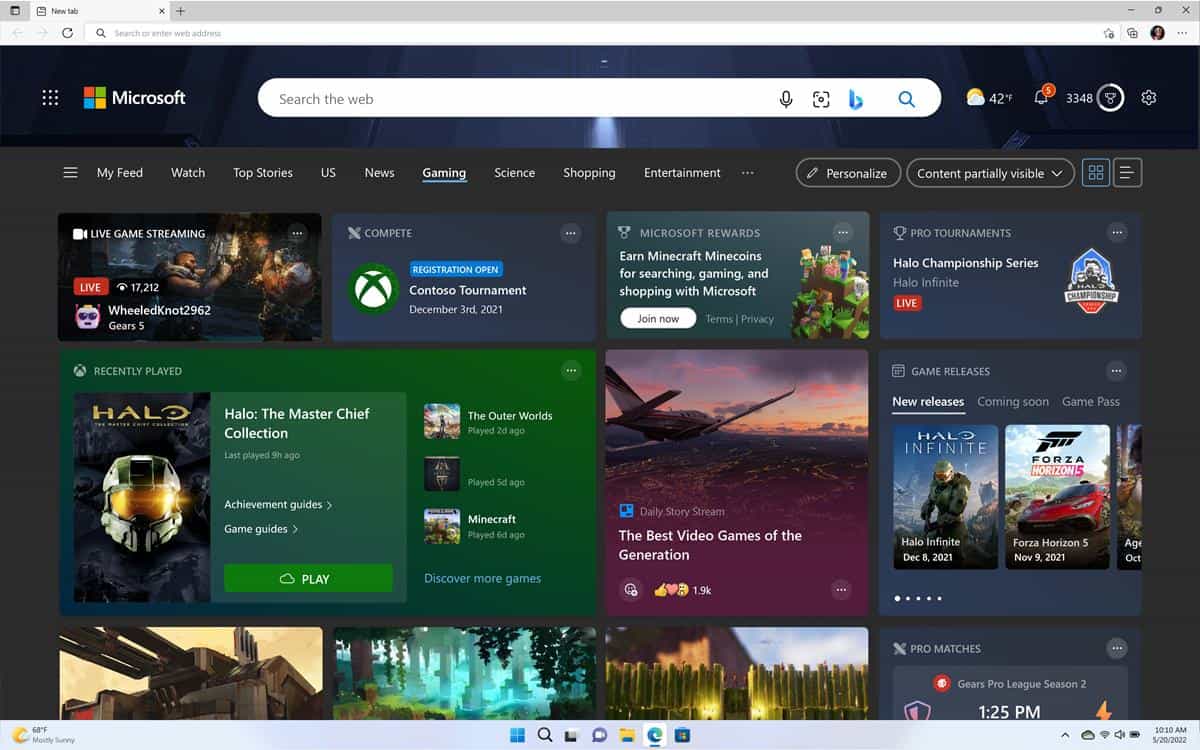Switch the feed layout to grid view
Image resolution: width=1200 pixels, height=750 pixels.
pyautogui.click(x=1096, y=172)
